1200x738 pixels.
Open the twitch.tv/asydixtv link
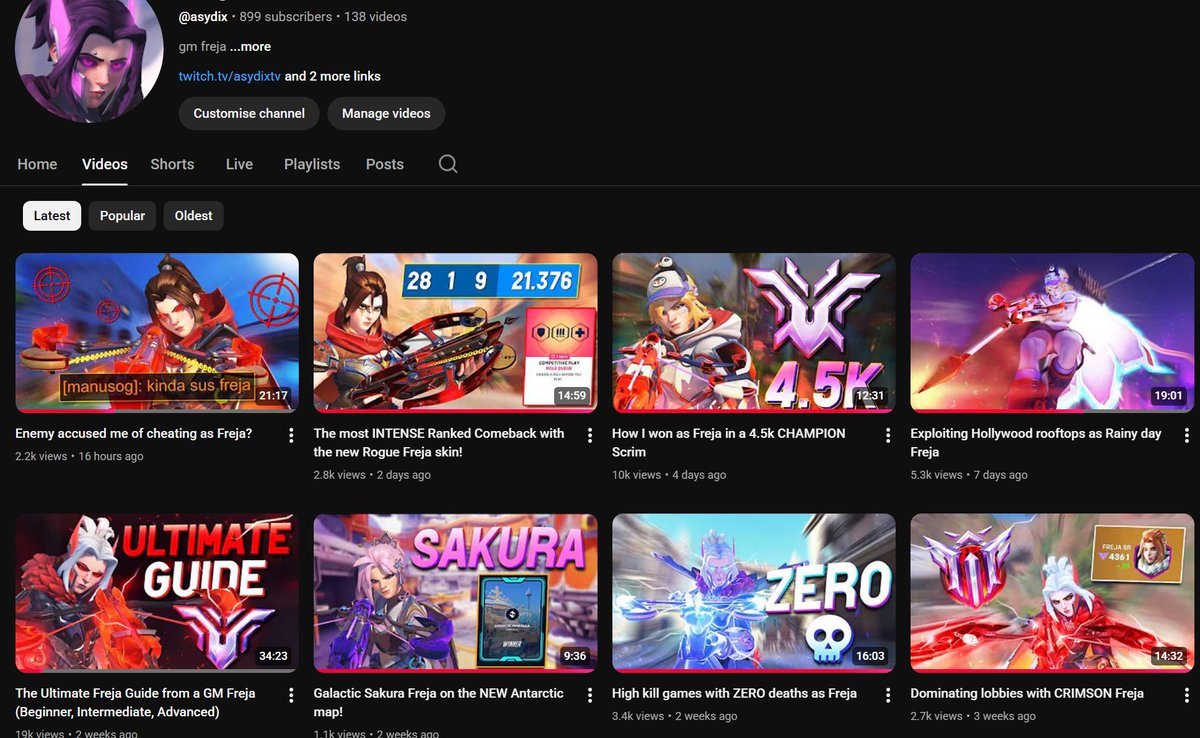230,76
